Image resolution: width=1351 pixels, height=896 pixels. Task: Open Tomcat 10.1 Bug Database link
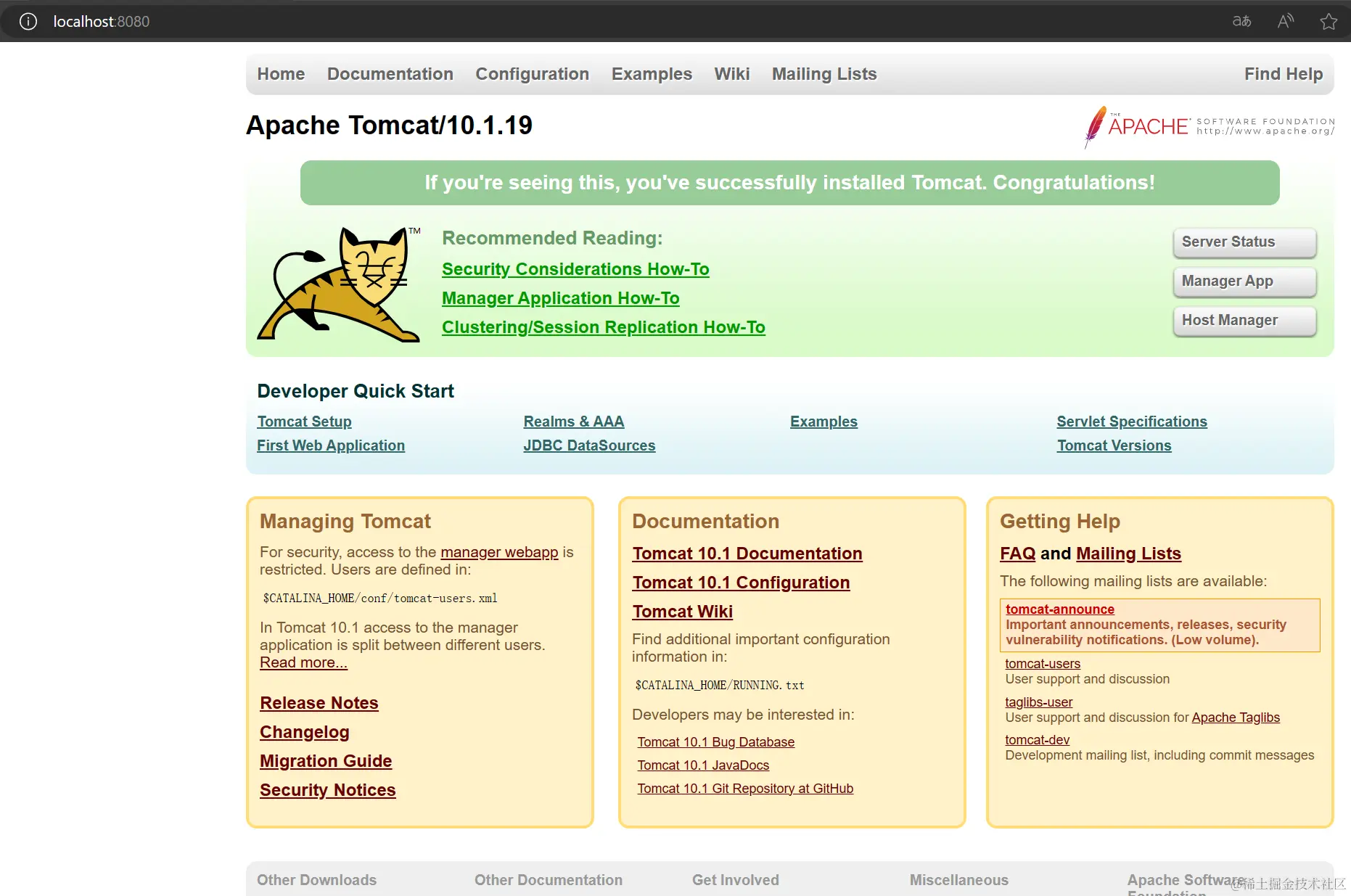click(x=716, y=742)
